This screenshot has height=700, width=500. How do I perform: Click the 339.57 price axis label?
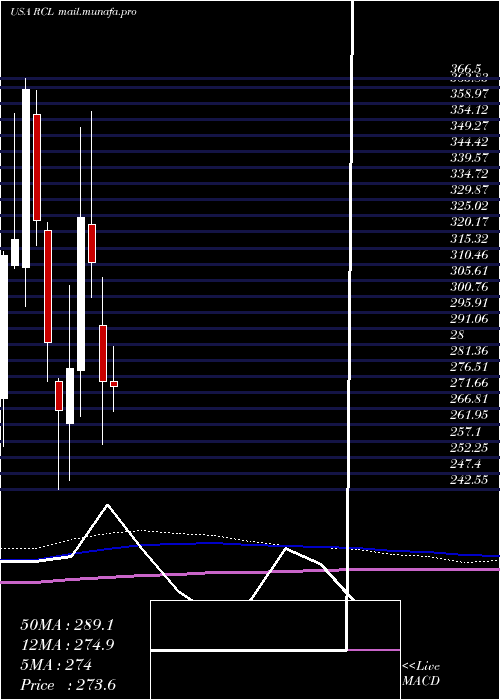[x=469, y=158]
